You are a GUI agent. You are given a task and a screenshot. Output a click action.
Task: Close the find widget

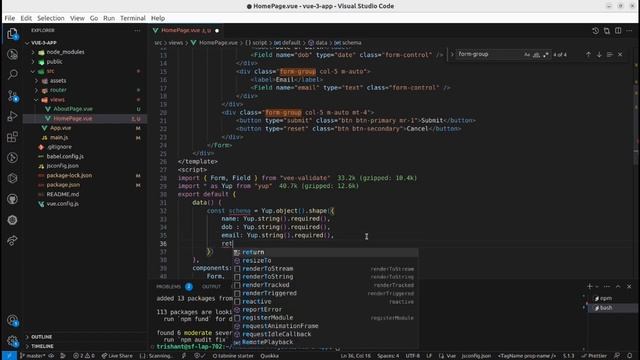[x=620, y=54]
